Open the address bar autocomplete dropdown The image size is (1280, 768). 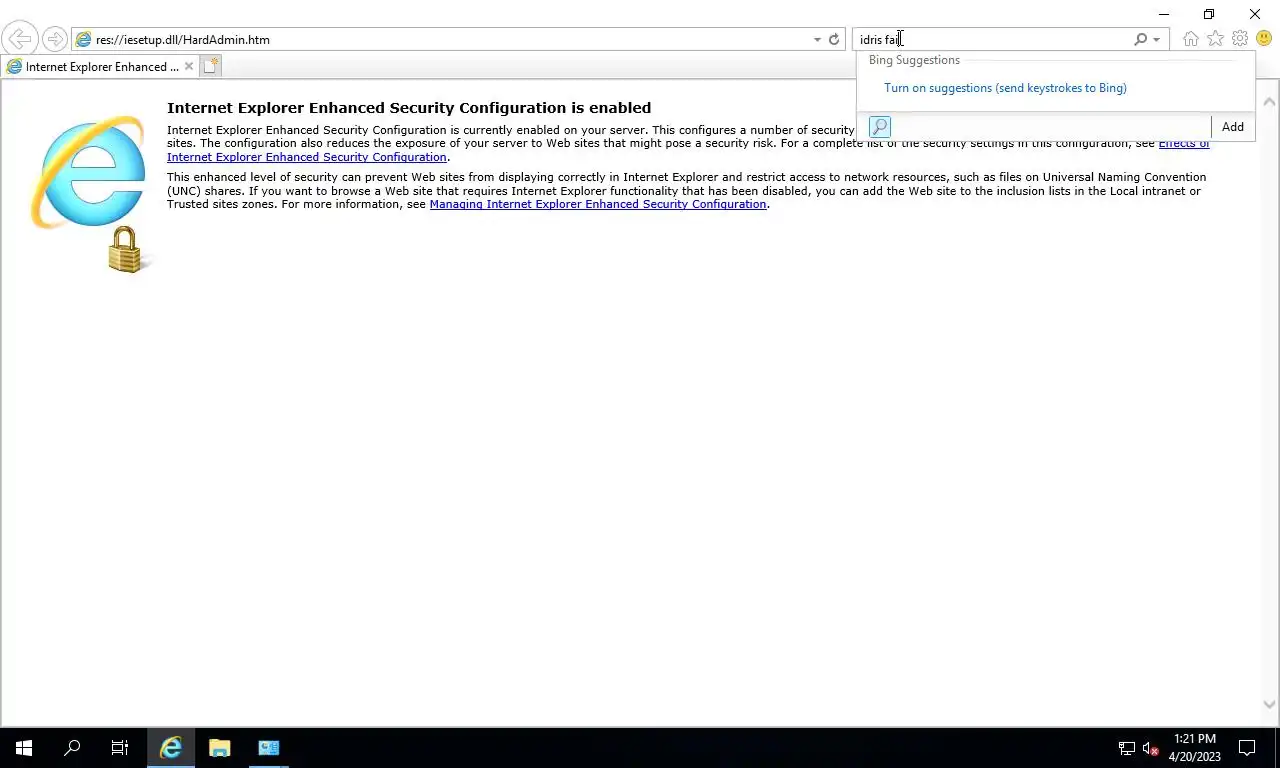point(817,40)
